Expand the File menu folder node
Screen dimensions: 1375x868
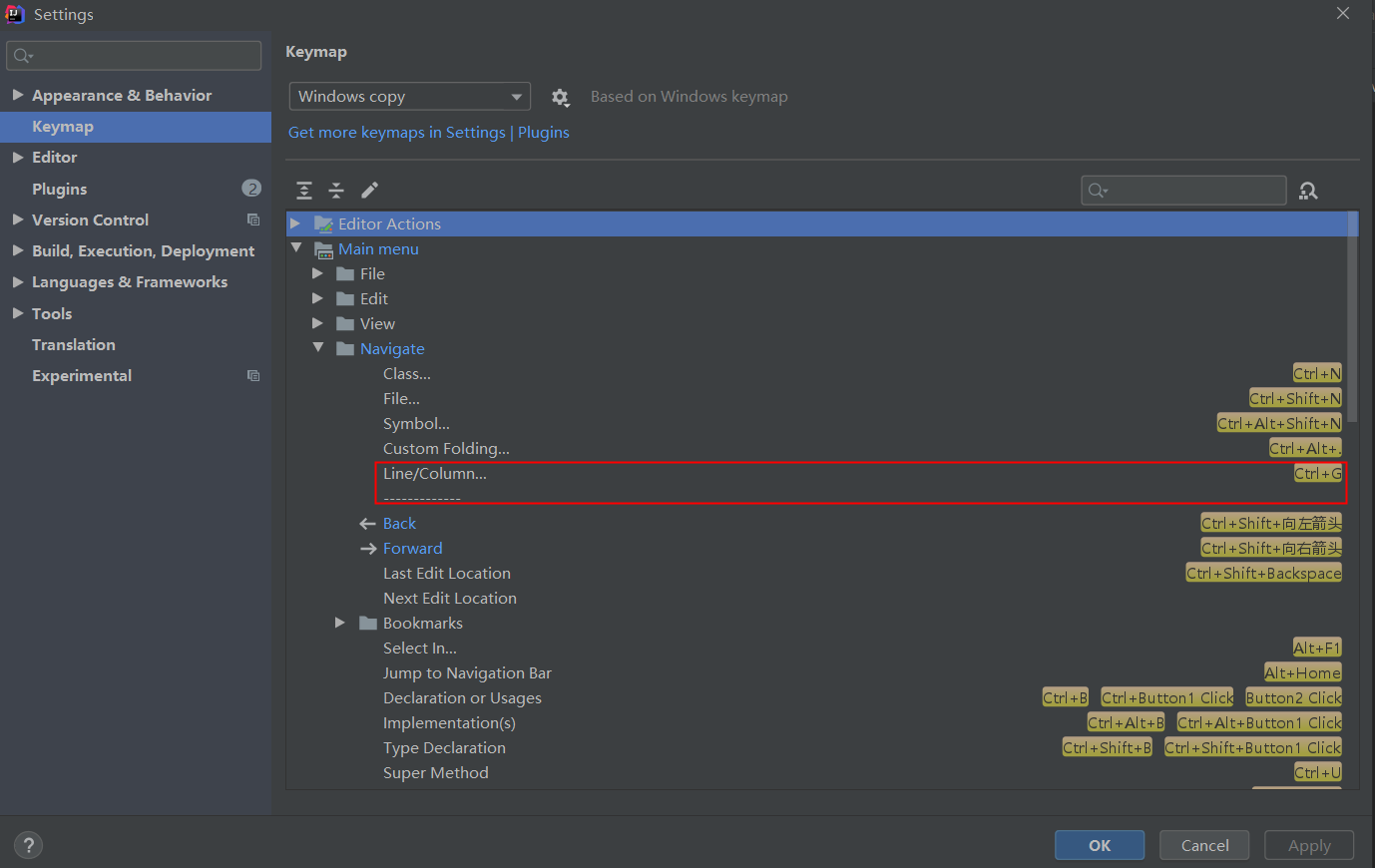pyautogui.click(x=317, y=272)
